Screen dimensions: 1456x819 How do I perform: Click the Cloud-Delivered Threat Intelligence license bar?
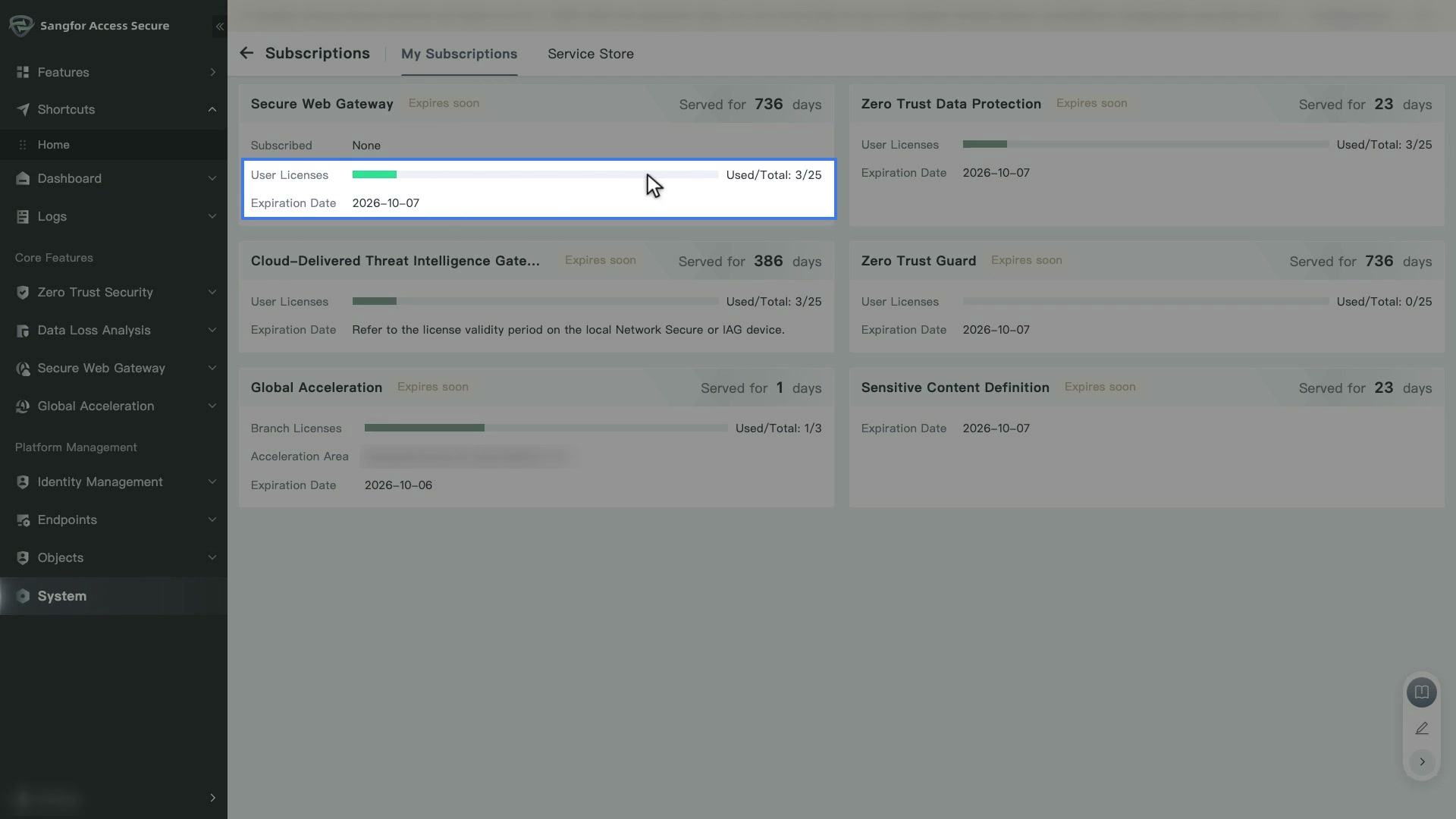click(535, 301)
